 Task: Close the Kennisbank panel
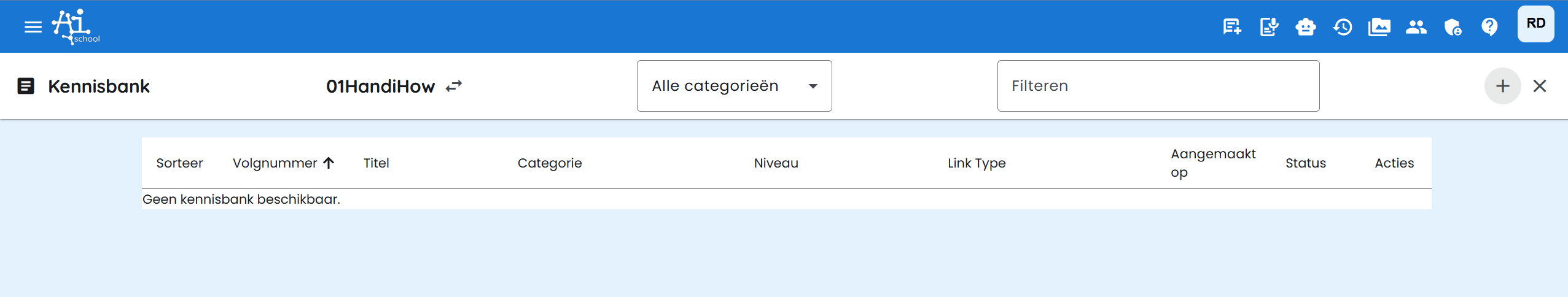[x=1540, y=86]
